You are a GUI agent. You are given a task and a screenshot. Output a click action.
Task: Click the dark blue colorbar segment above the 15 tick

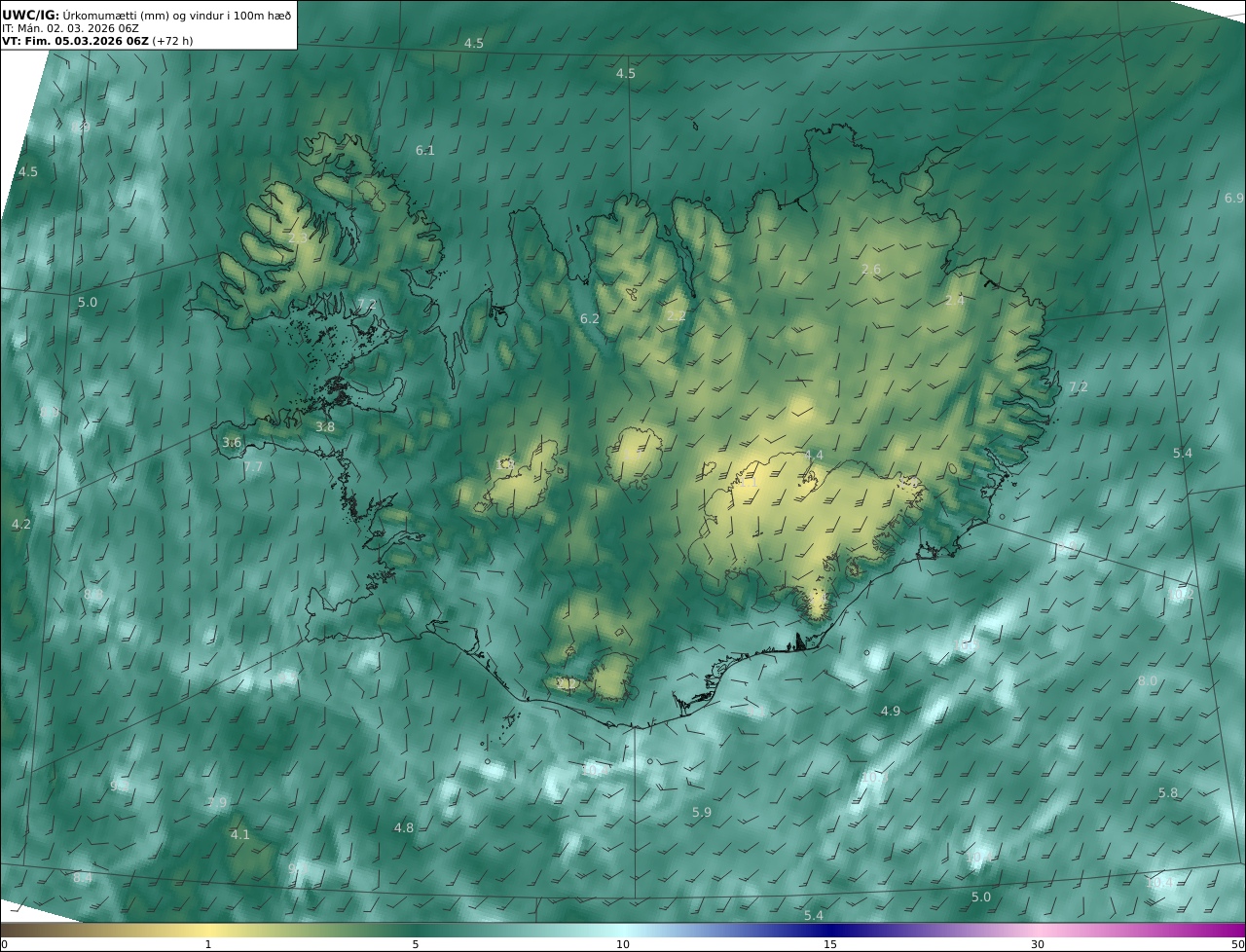830,930
